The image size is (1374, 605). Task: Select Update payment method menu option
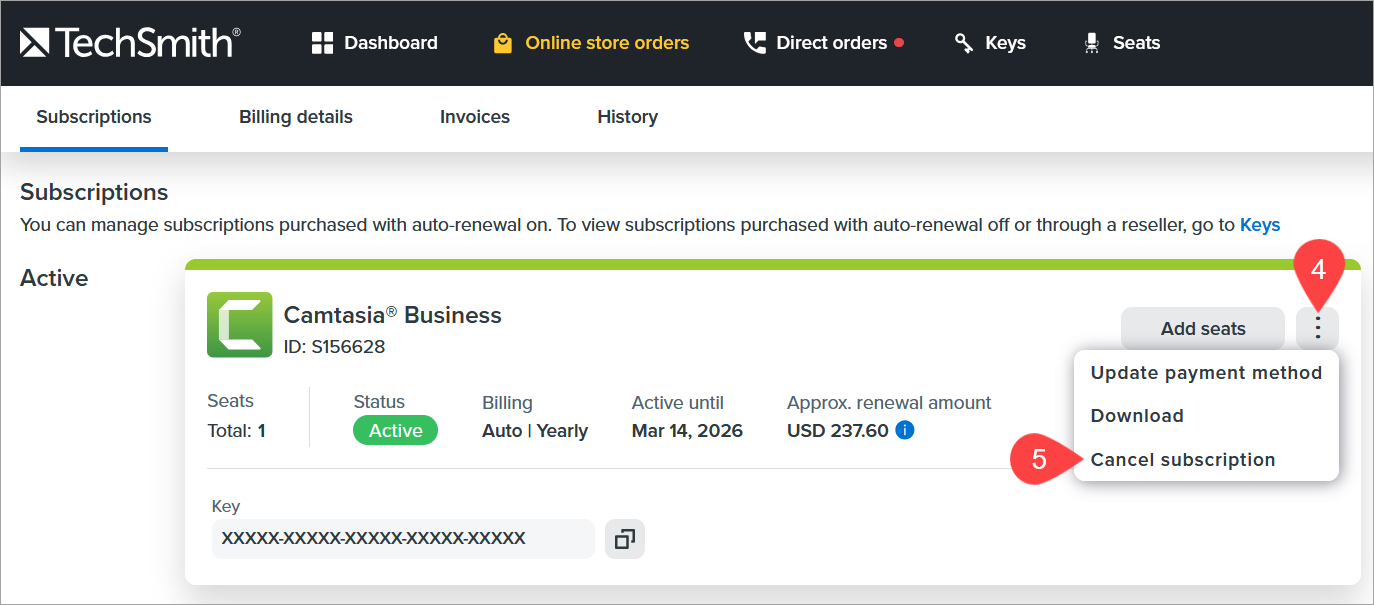tap(1206, 373)
